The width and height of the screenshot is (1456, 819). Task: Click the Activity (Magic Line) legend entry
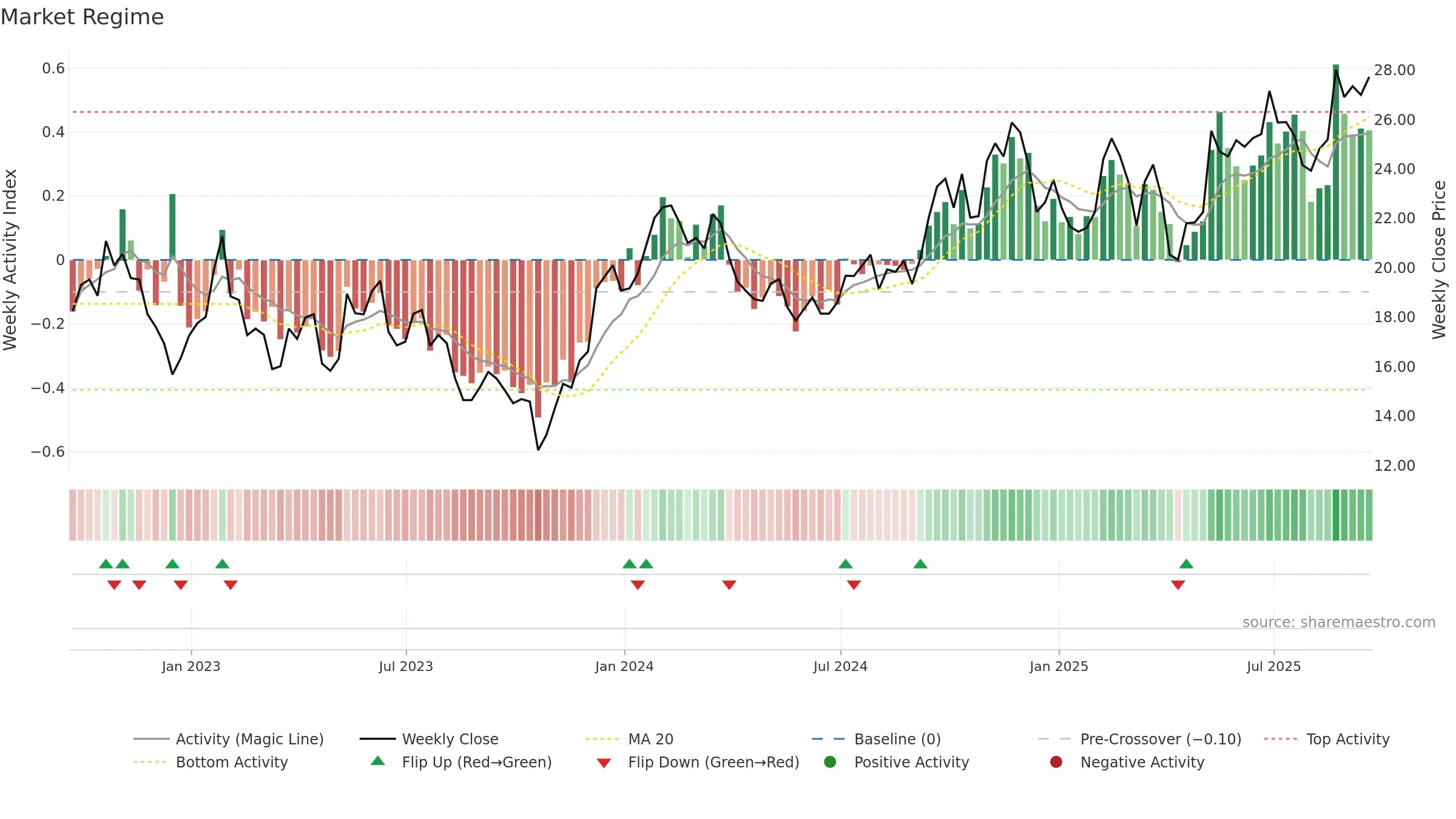229,739
